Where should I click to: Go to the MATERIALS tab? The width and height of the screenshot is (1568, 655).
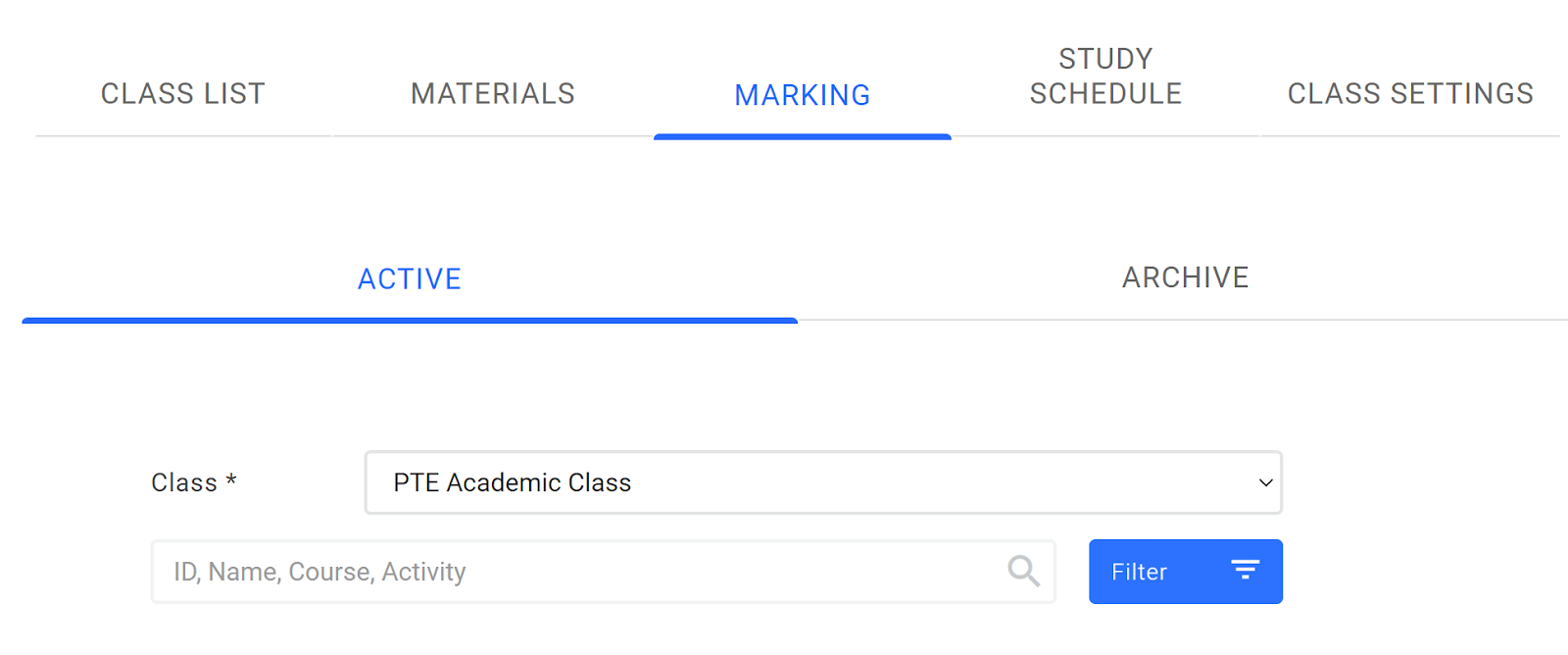coord(493,93)
